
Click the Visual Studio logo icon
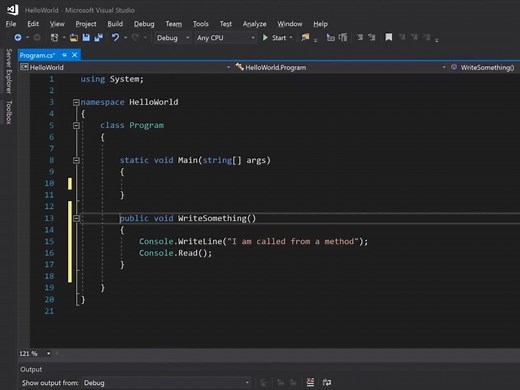(13, 9)
